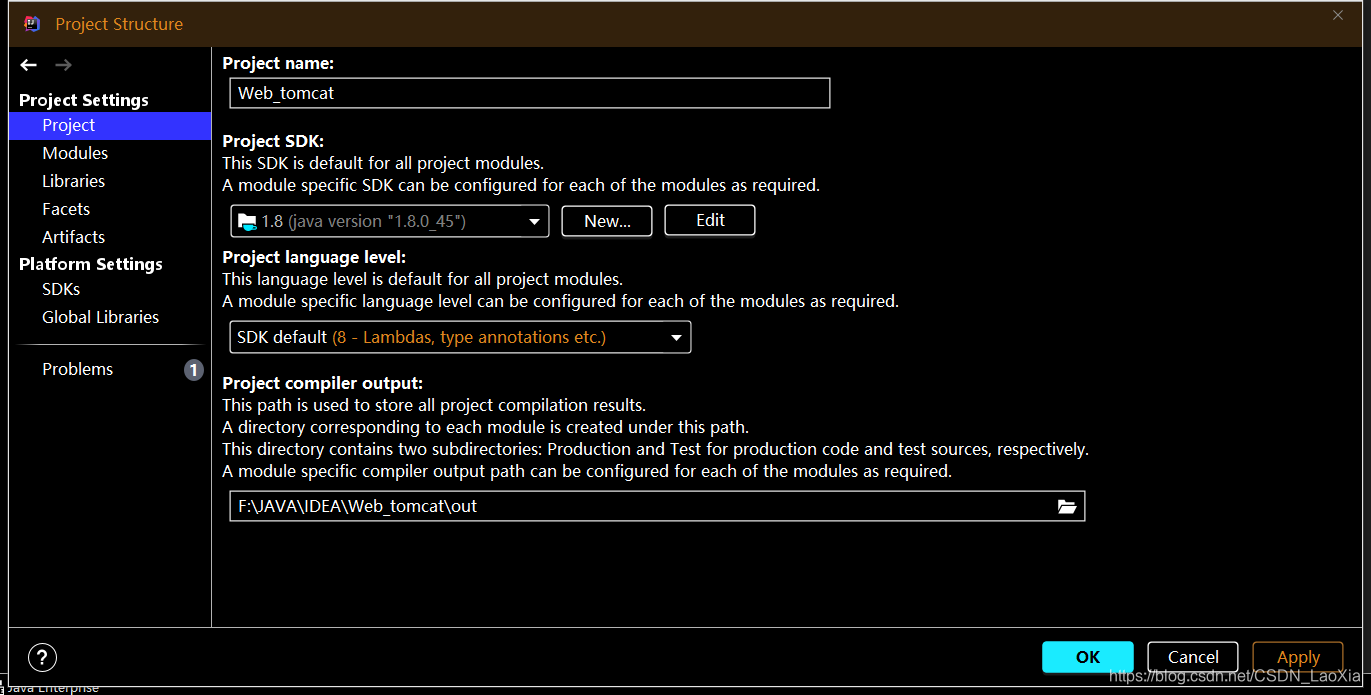This screenshot has width=1371, height=695.
Task: Select Facets in Project Settings
Action: click(x=66, y=208)
